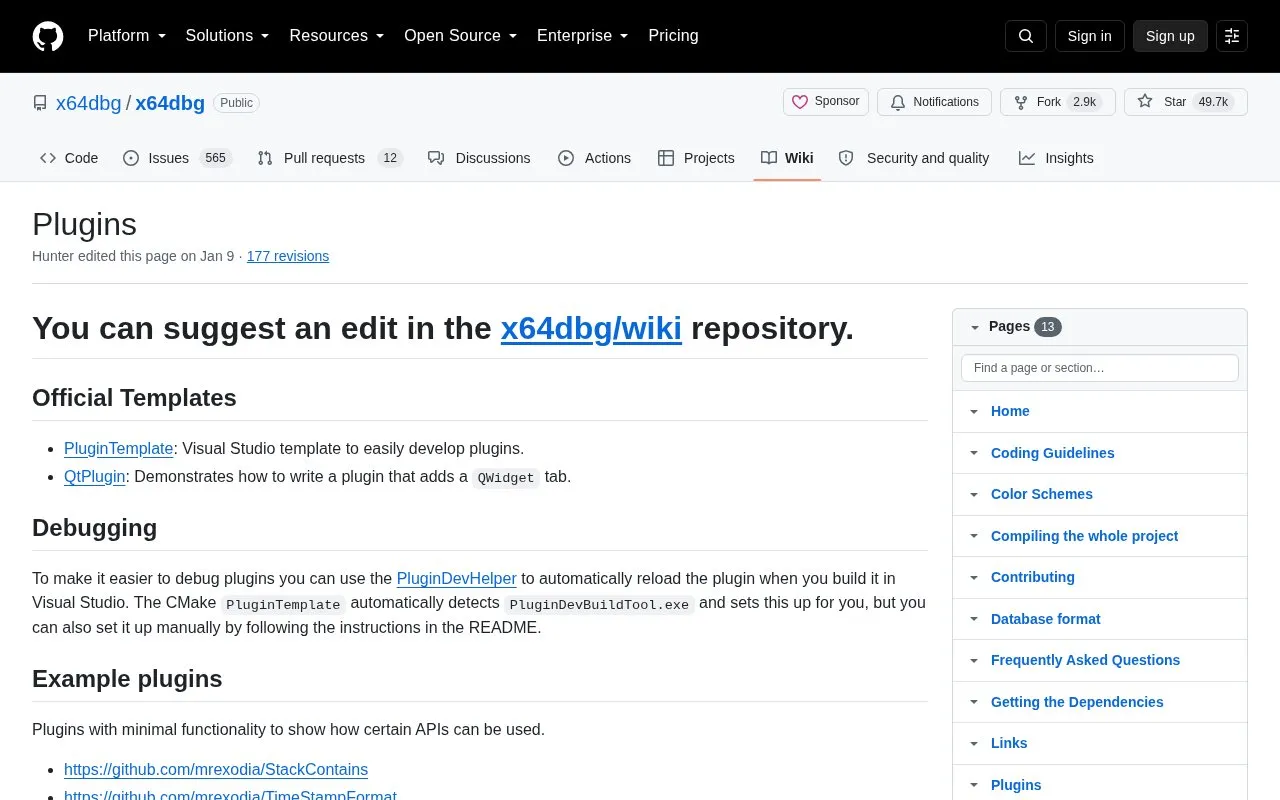Click the Sign in button
This screenshot has height=800, width=1280.
pyautogui.click(x=1089, y=36)
